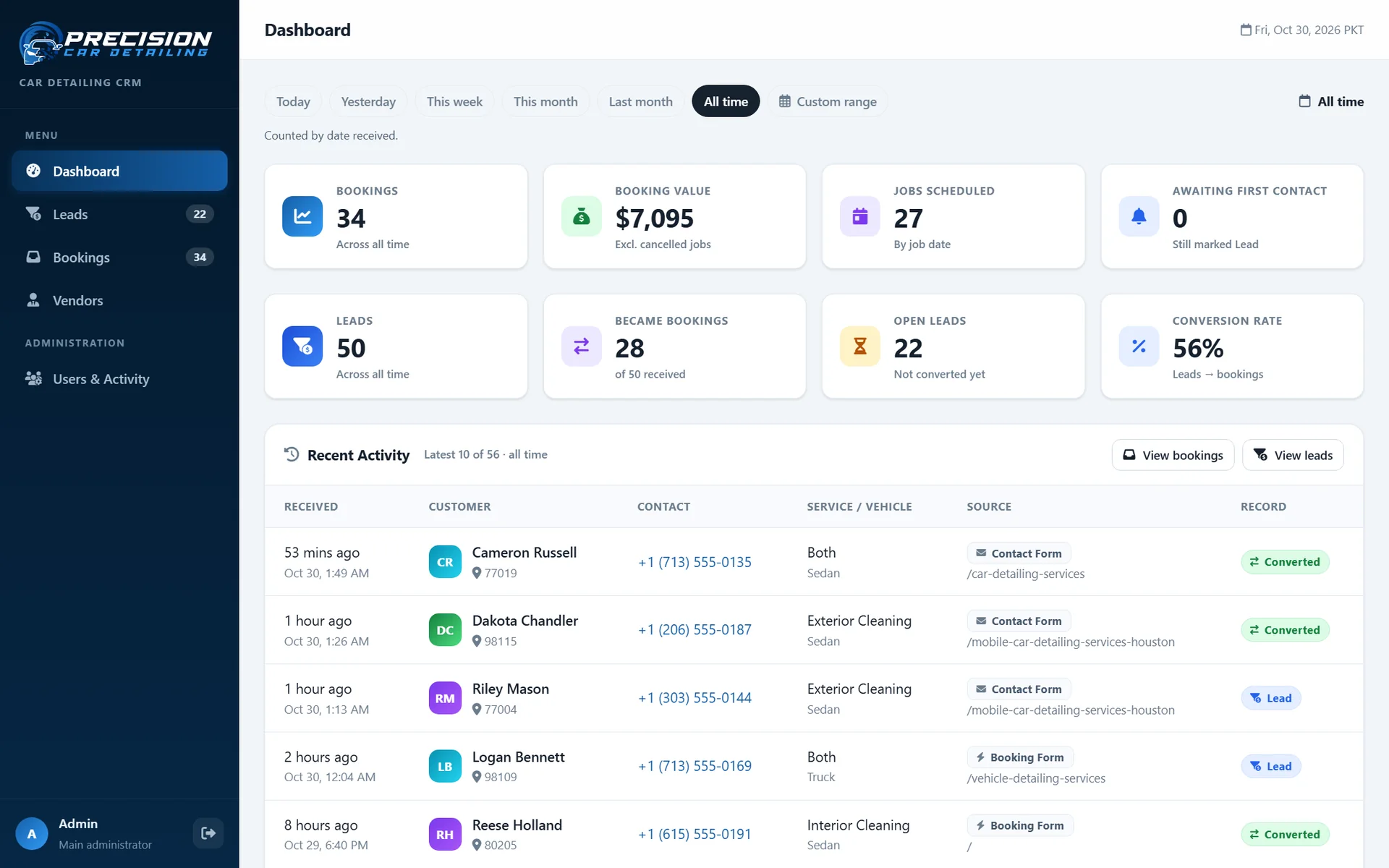Open the Dashboard menu item
Image resolution: width=1389 pixels, height=868 pixels.
(119, 171)
